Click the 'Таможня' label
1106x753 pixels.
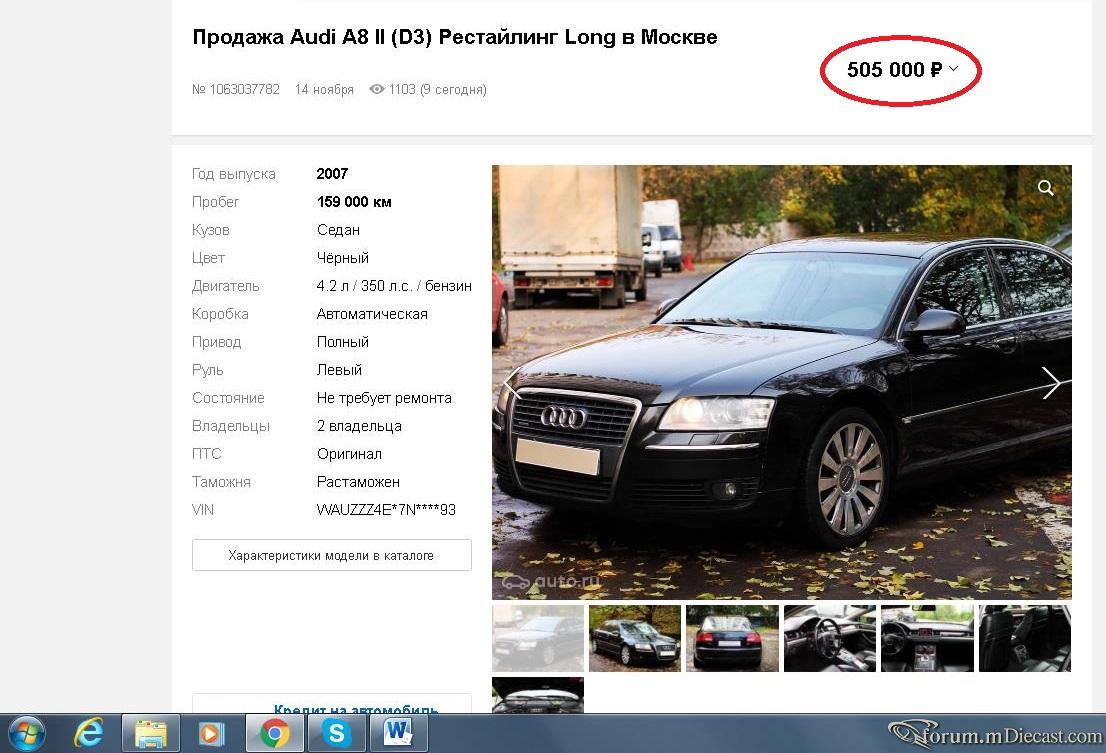pyautogui.click(x=221, y=482)
